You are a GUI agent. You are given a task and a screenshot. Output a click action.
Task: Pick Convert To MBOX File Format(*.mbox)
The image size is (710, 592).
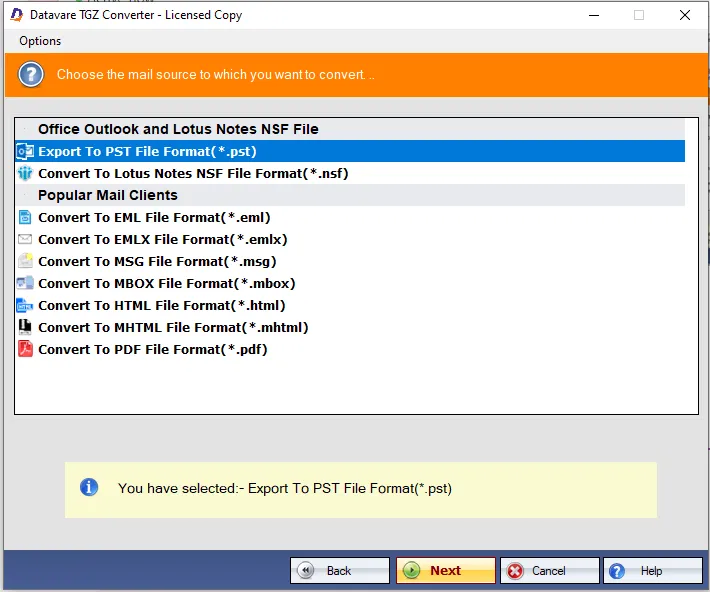pos(350,284)
